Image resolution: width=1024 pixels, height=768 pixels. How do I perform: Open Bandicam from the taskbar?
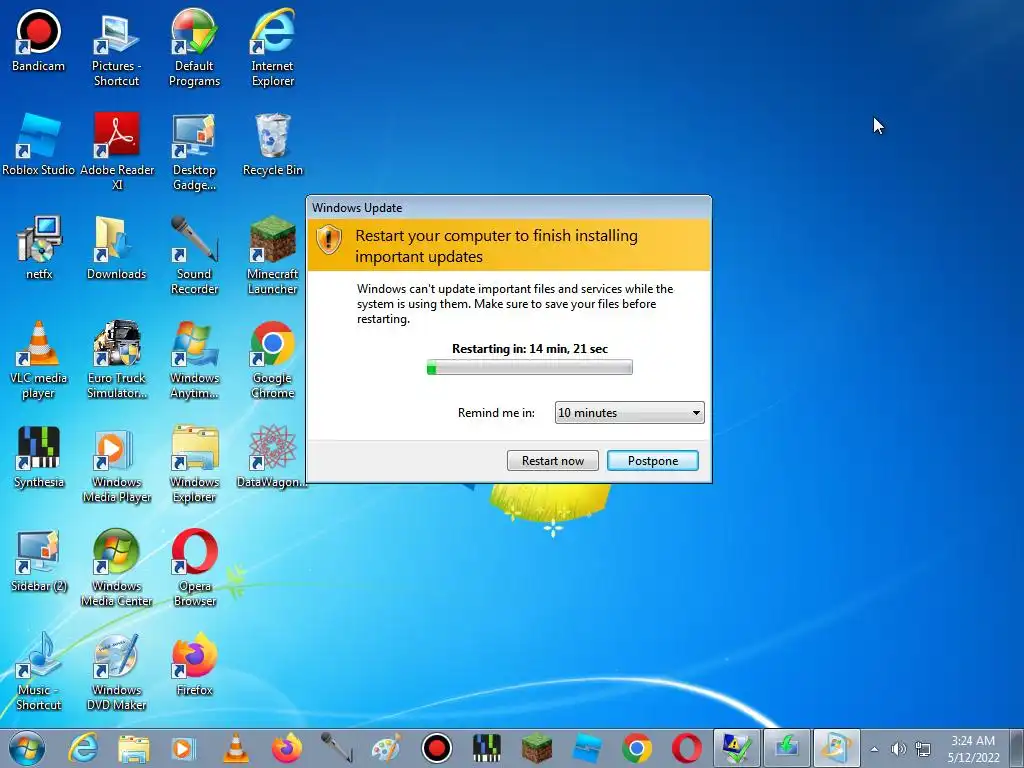(x=437, y=748)
